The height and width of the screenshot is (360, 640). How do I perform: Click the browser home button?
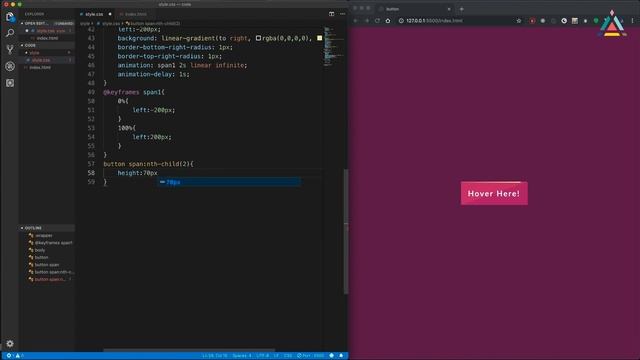pyautogui.click(x=388, y=21)
